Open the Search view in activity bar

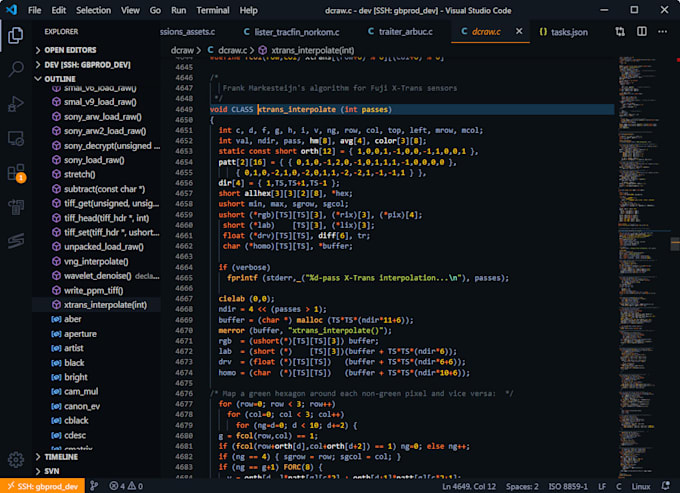(16, 69)
